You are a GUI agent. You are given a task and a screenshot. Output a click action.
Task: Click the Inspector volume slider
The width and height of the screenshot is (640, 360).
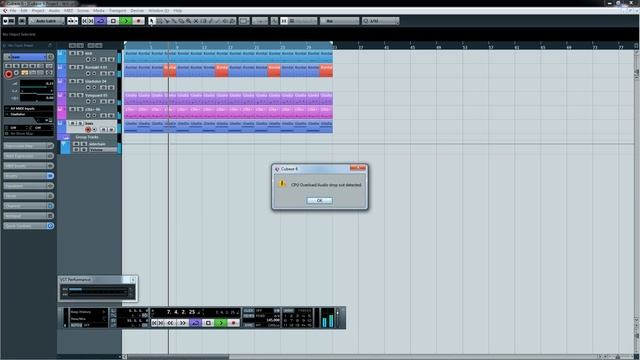[x=37, y=83]
